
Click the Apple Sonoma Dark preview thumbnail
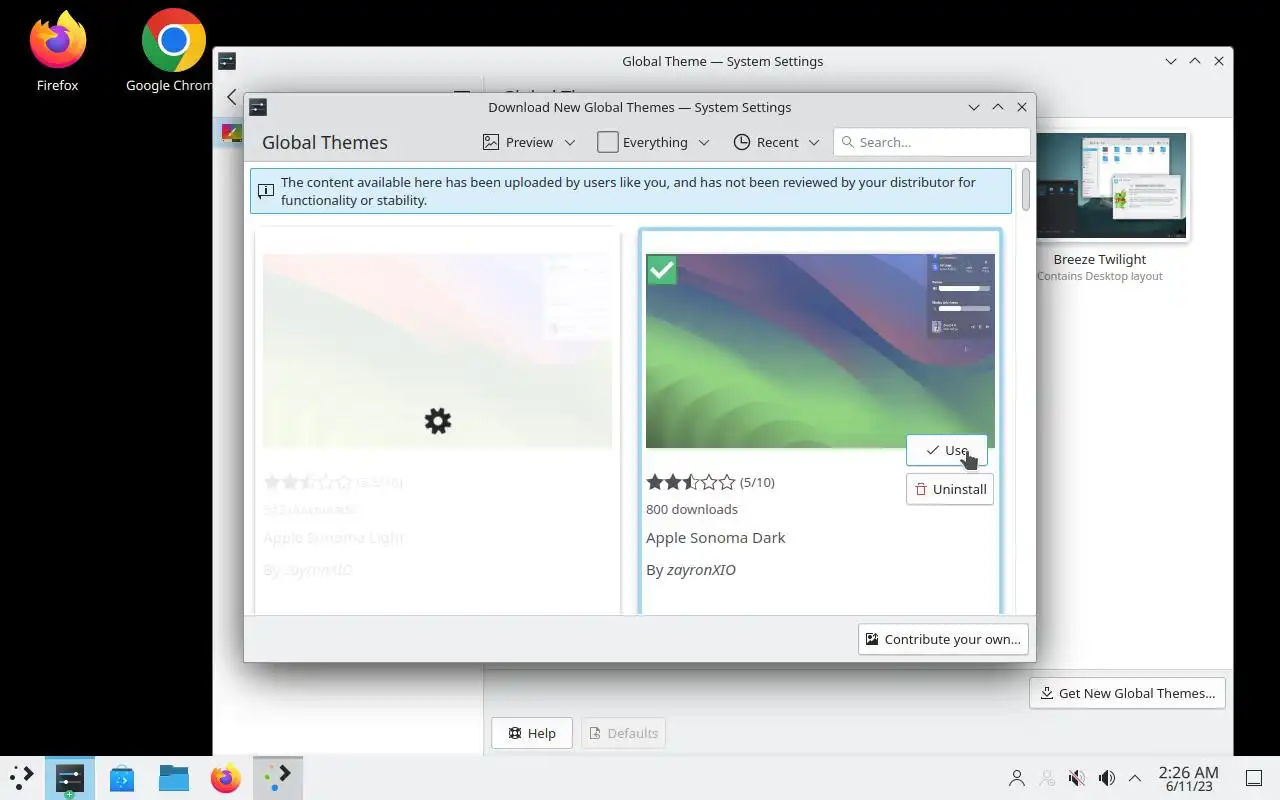point(820,350)
